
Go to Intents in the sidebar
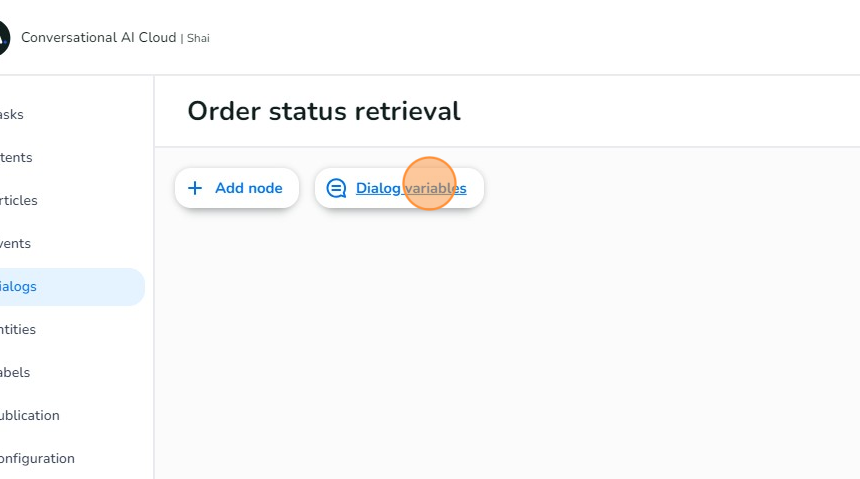click(16, 157)
